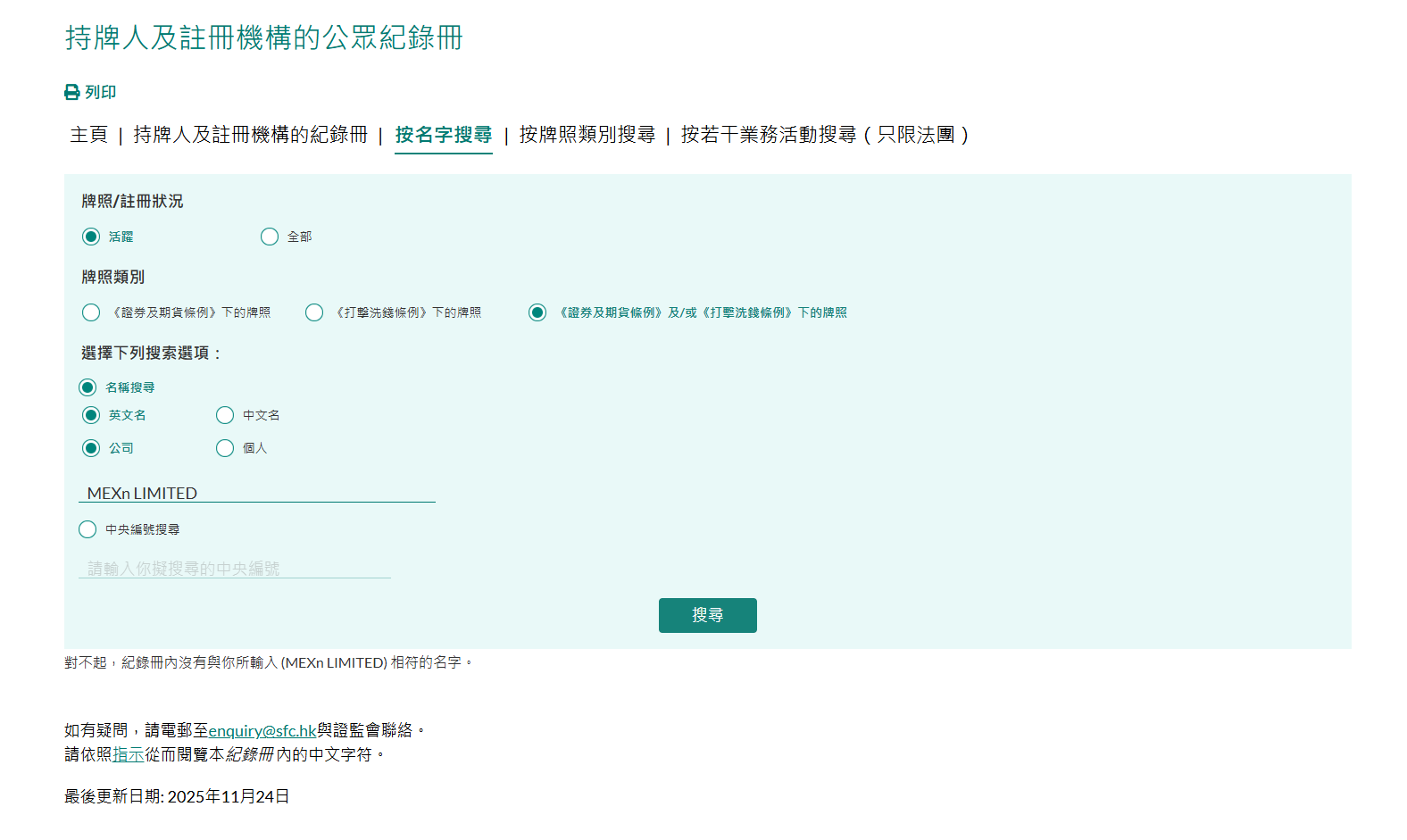The width and height of the screenshot is (1407, 840).
Task: Open 持牌人及註冊機構的紀錄冊 navigation item
Action: 251,135
